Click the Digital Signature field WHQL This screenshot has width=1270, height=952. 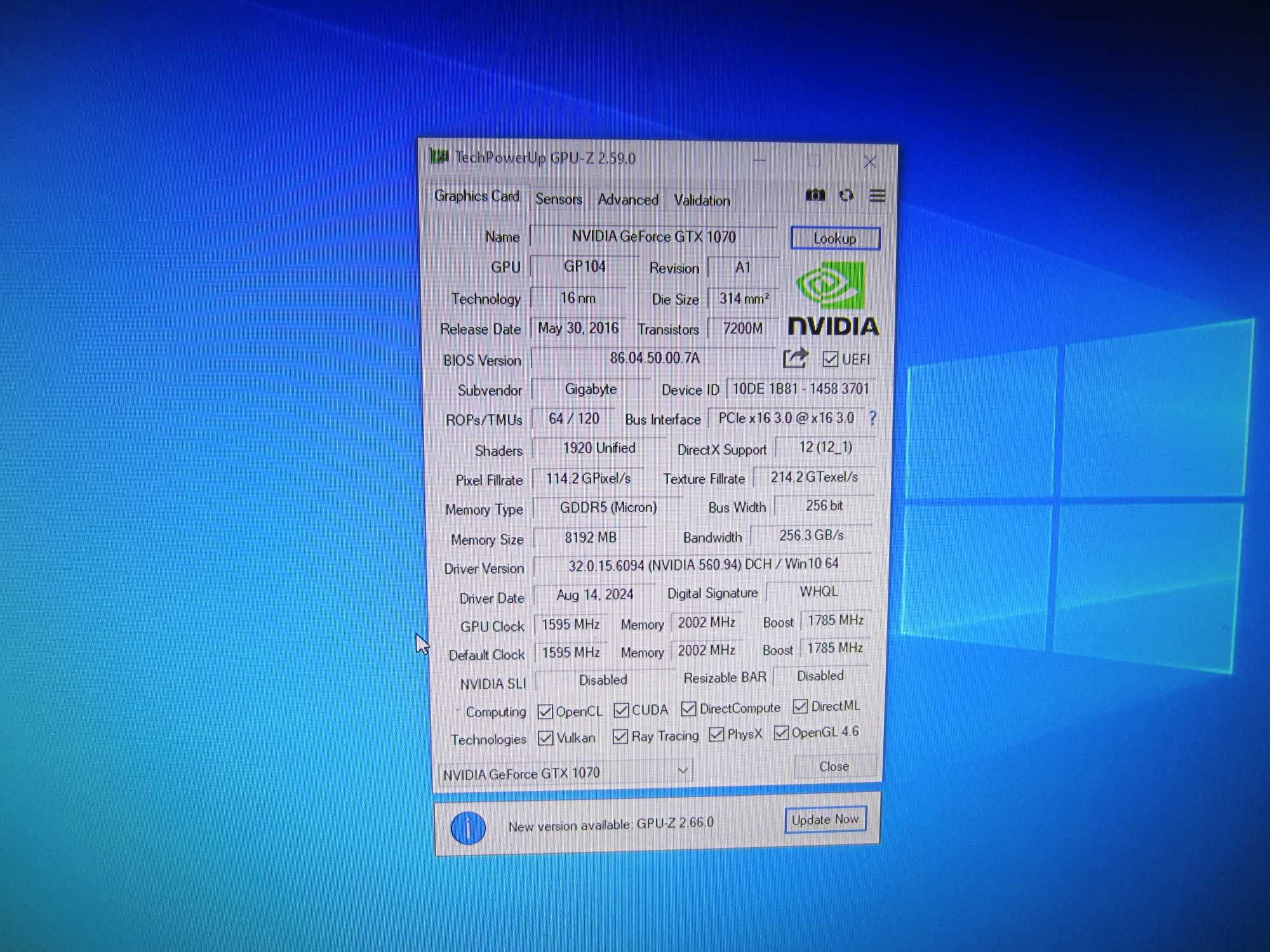click(819, 592)
